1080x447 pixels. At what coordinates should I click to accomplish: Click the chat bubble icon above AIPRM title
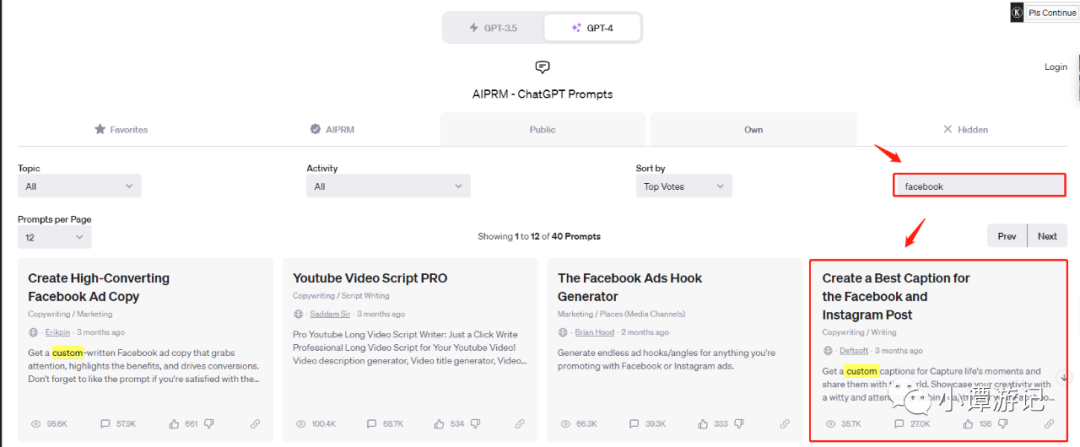click(x=542, y=67)
